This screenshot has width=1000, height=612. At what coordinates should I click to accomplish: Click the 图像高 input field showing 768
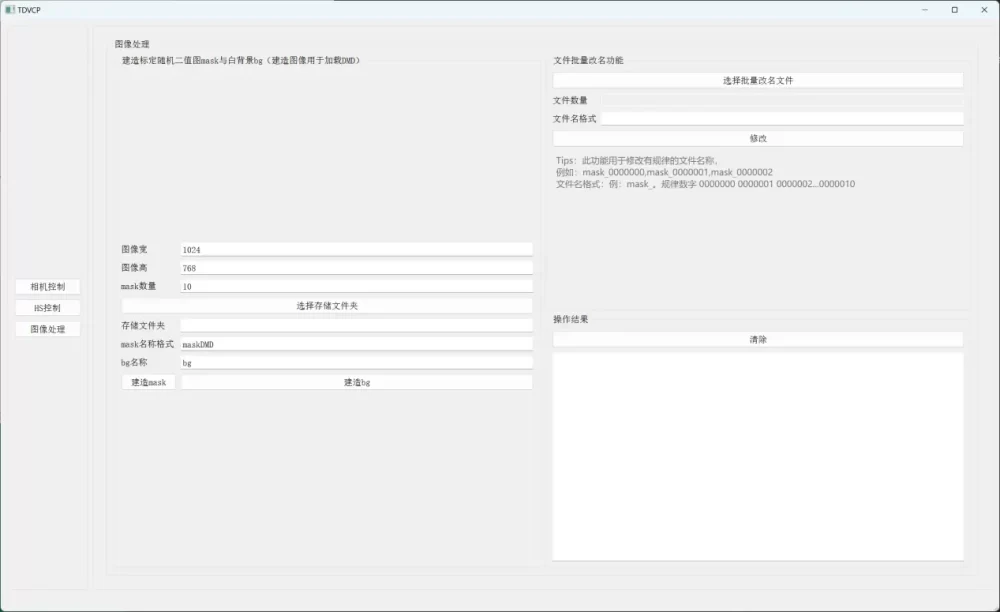(355, 268)
